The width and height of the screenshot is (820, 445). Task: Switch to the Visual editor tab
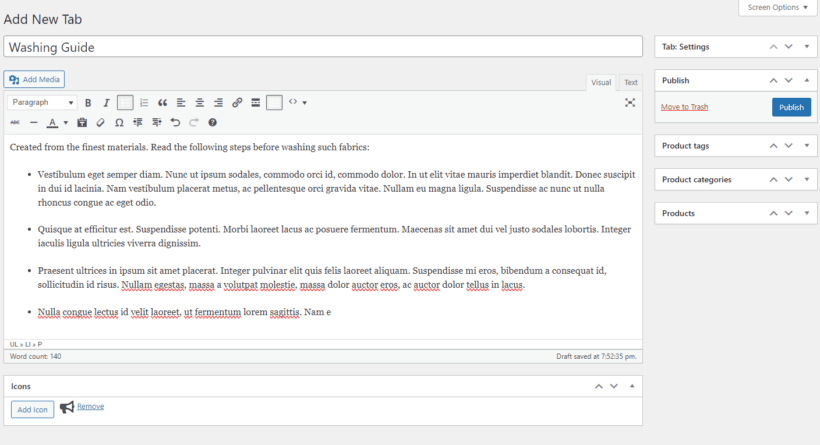[601, 83]
